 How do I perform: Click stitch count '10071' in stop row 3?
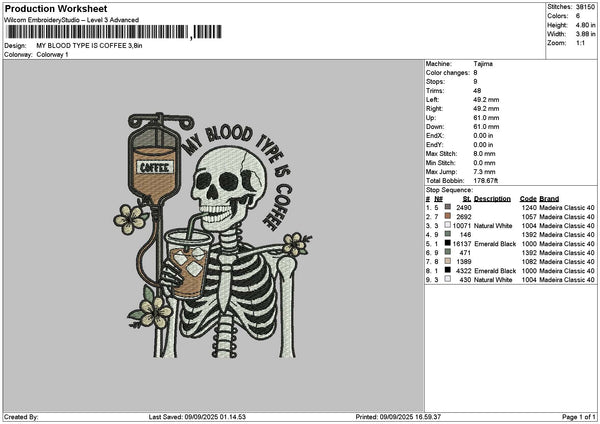462,226
